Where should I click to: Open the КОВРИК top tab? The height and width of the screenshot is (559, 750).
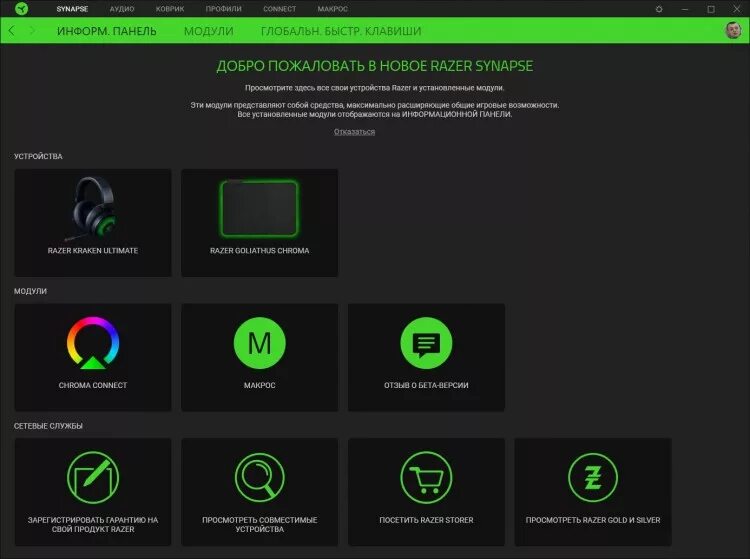pos(170,9)
